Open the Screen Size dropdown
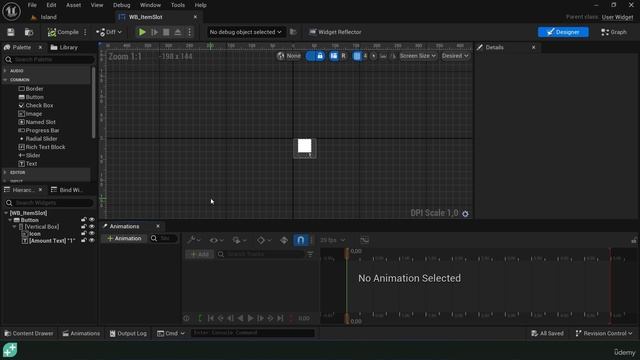The height and width of the screenshot is (360, 640). coord(418,56)
